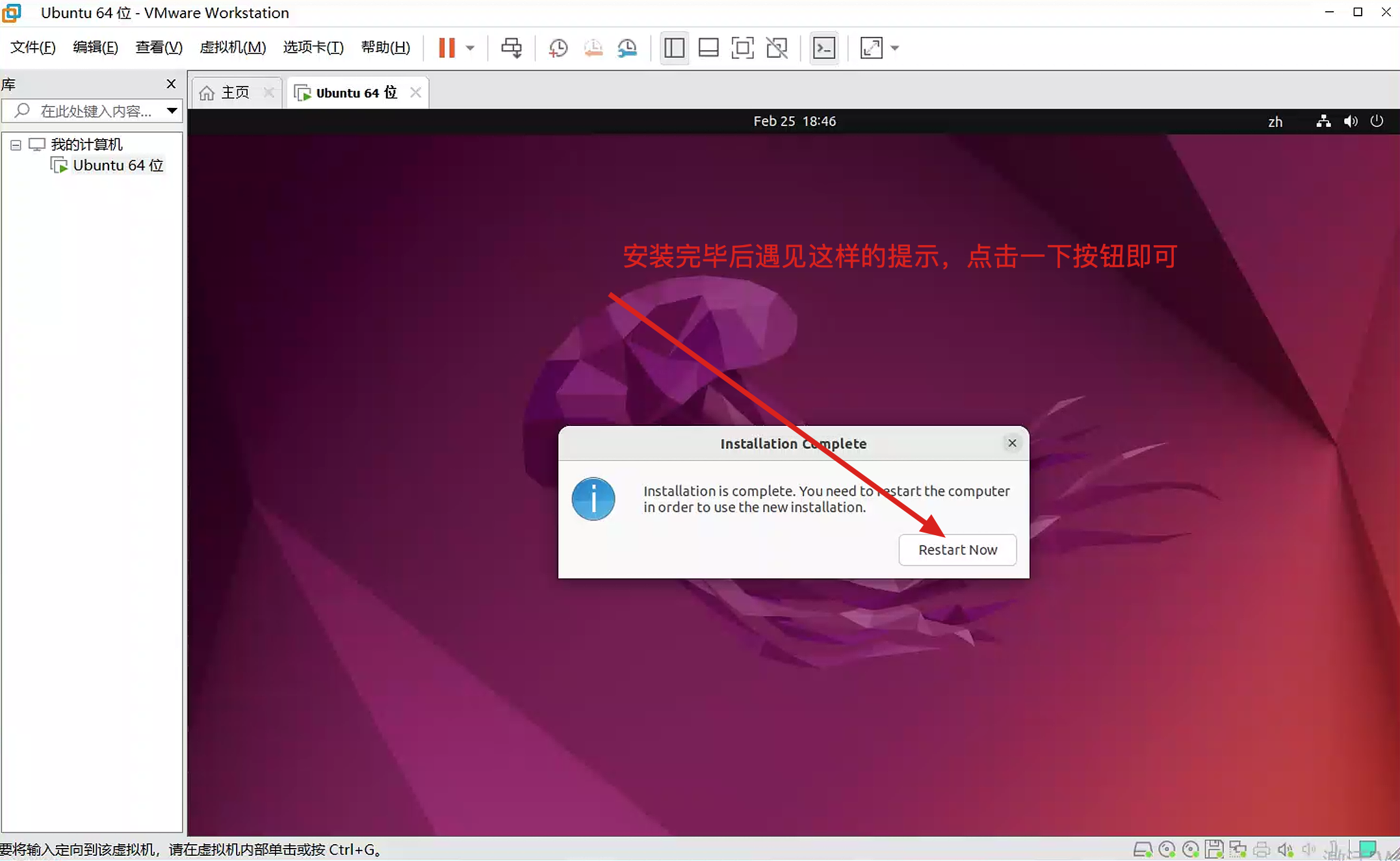This screenshot has width=1400, height=861.
Task: Click the first CD/DVD drive status icon
Action: click(x=1167, y=849)
